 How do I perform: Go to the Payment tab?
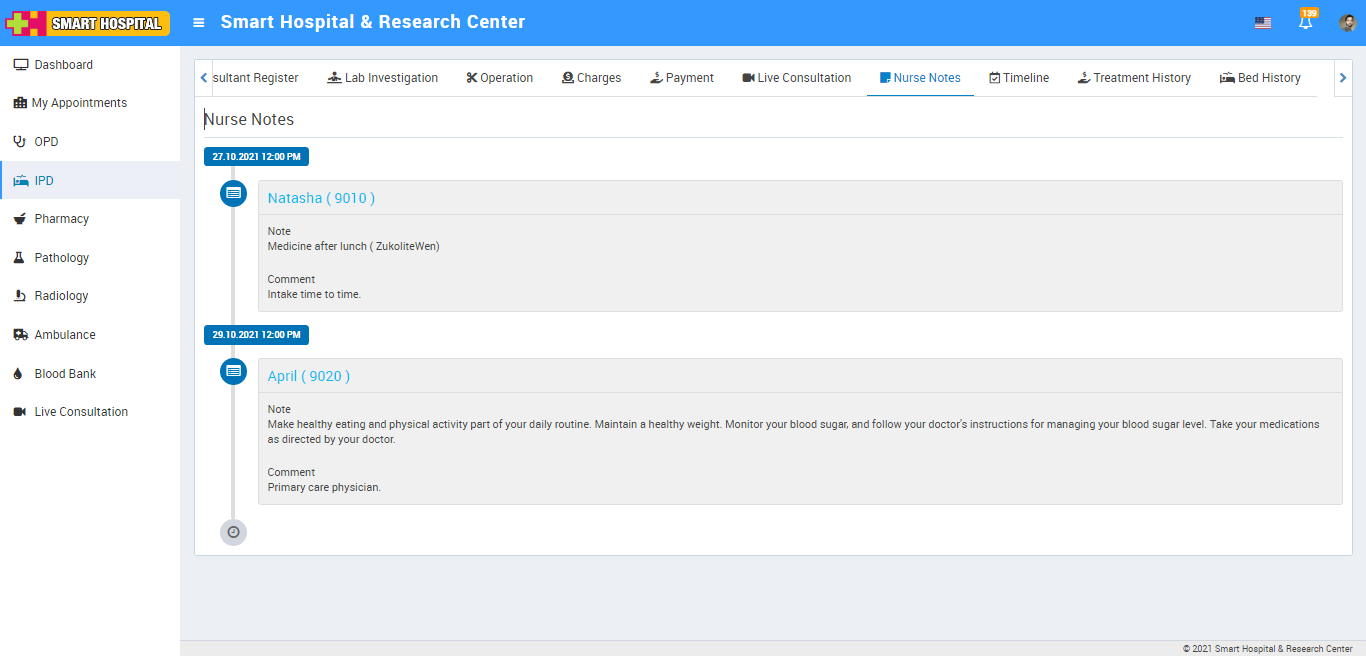click(x=681, y=78)
